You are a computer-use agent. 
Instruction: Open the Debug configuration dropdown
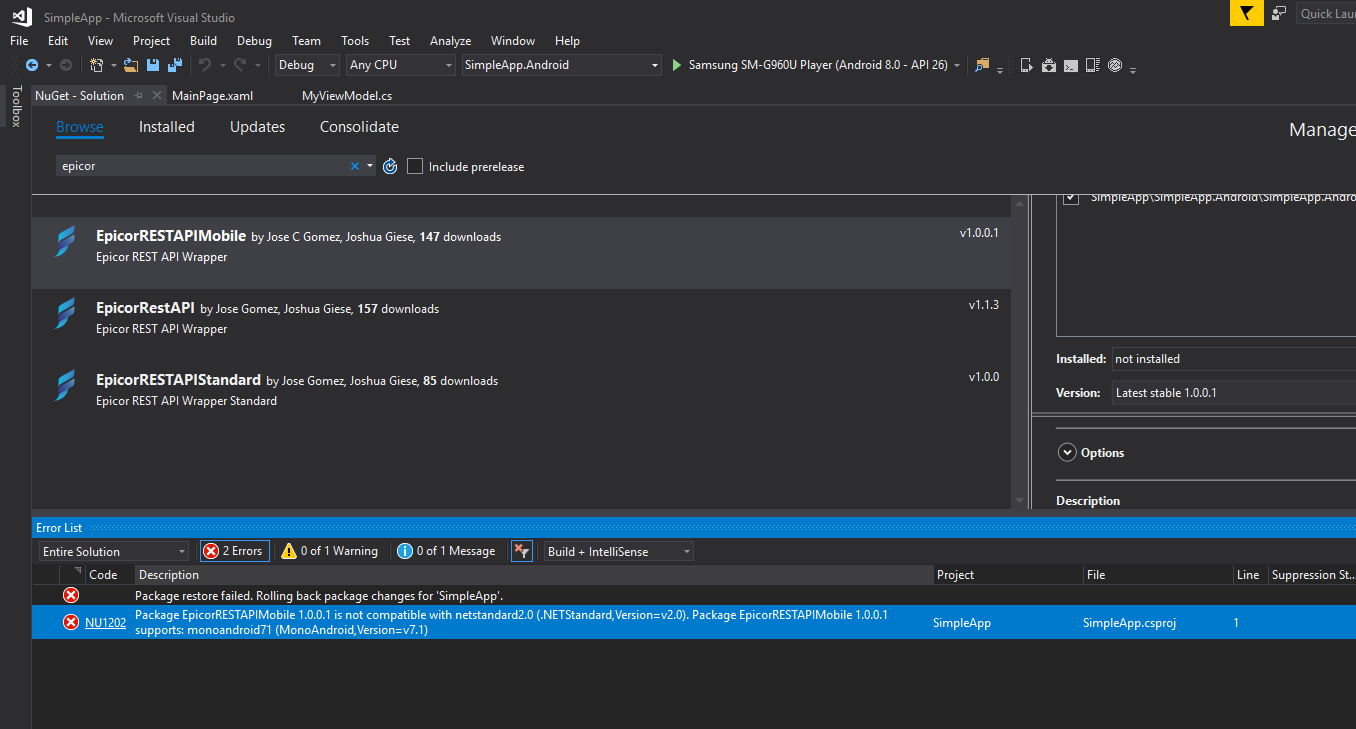(307, 65)
